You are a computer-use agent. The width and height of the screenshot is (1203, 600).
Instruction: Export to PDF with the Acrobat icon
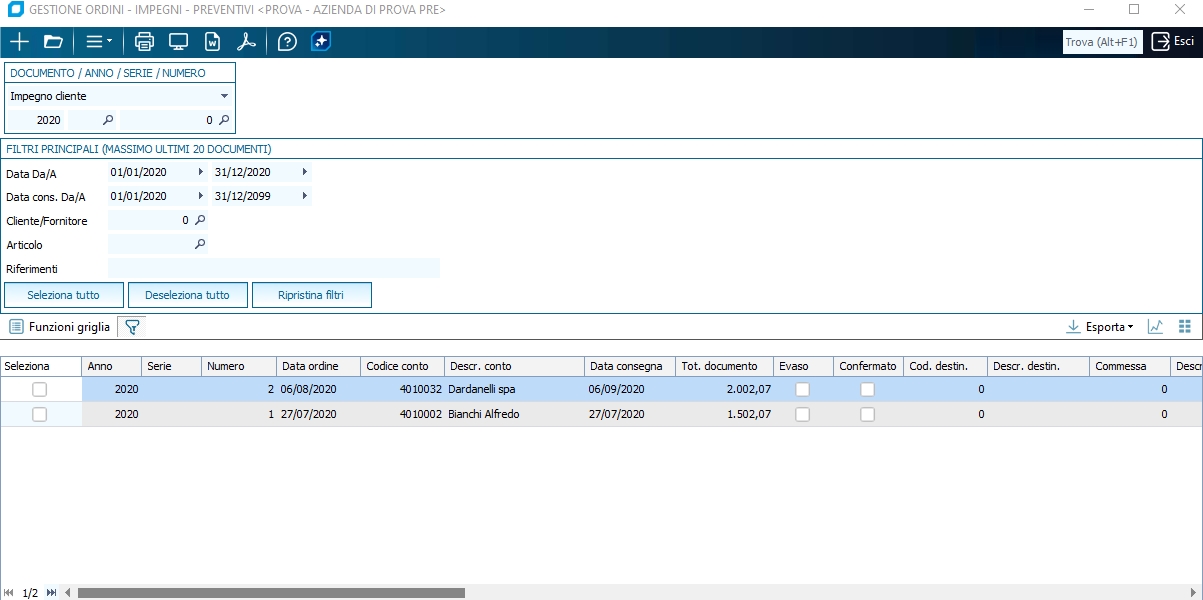(246, 42)
